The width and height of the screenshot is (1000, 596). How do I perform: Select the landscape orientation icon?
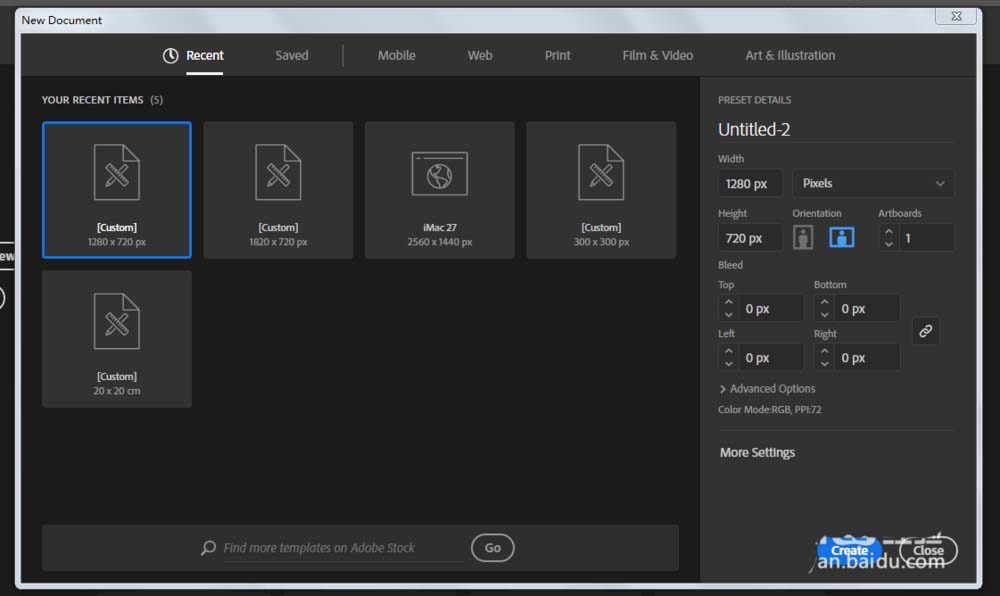coord(841,238)
